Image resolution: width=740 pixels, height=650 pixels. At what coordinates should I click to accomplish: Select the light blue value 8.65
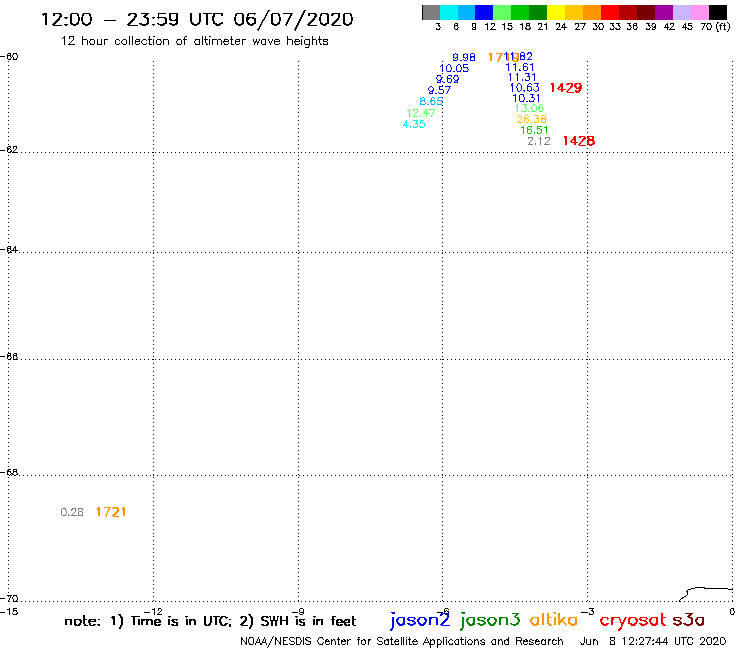[431, 101]
